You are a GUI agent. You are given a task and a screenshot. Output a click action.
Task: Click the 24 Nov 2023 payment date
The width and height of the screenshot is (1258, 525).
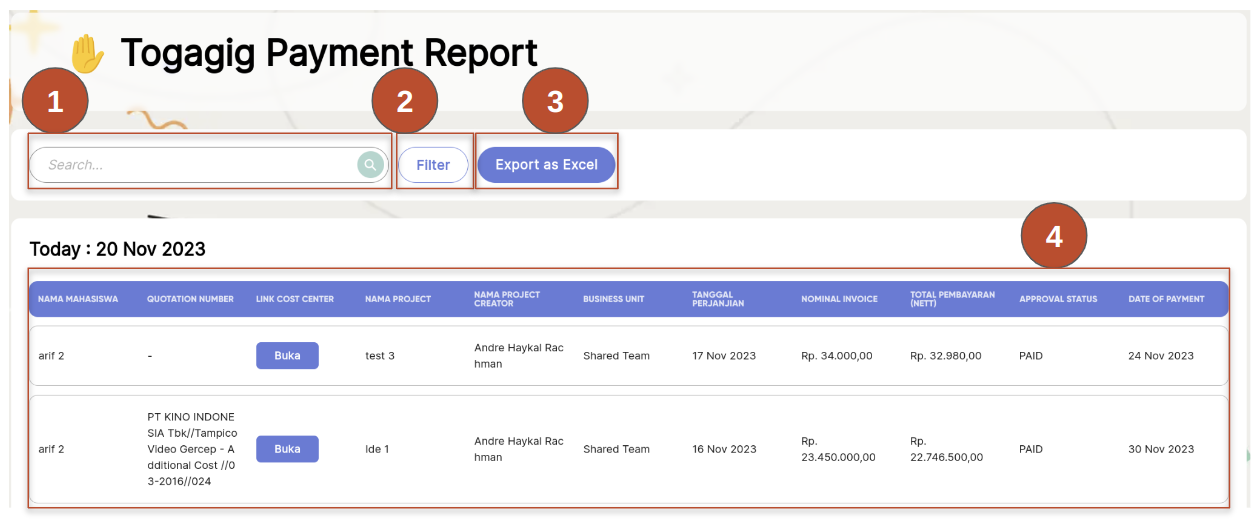[1161, 356]
